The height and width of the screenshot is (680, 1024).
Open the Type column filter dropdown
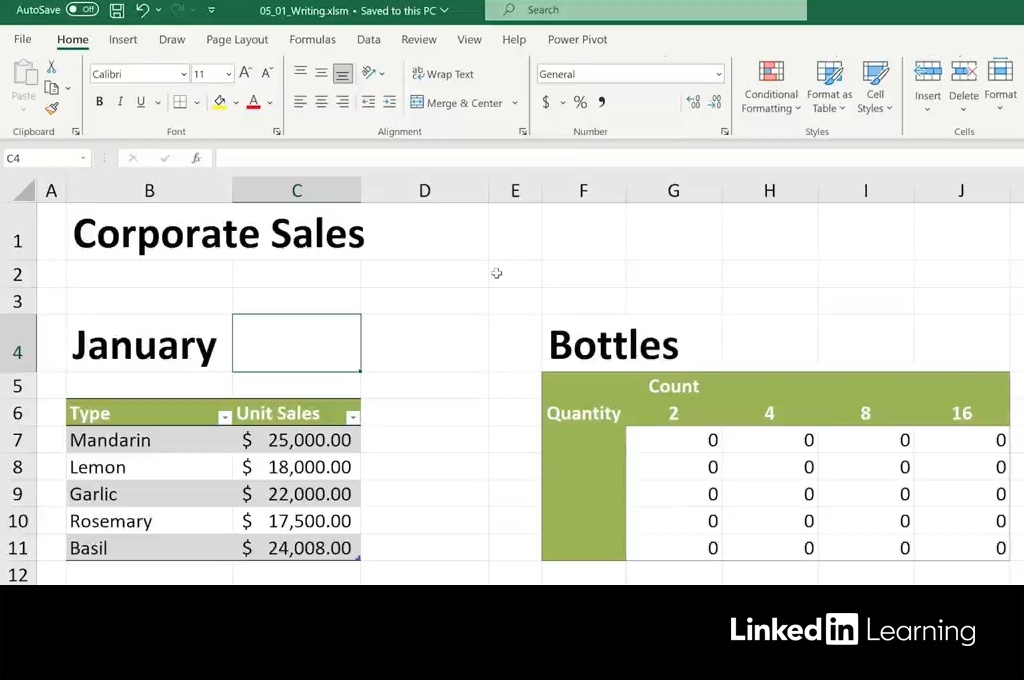point(225,417)
